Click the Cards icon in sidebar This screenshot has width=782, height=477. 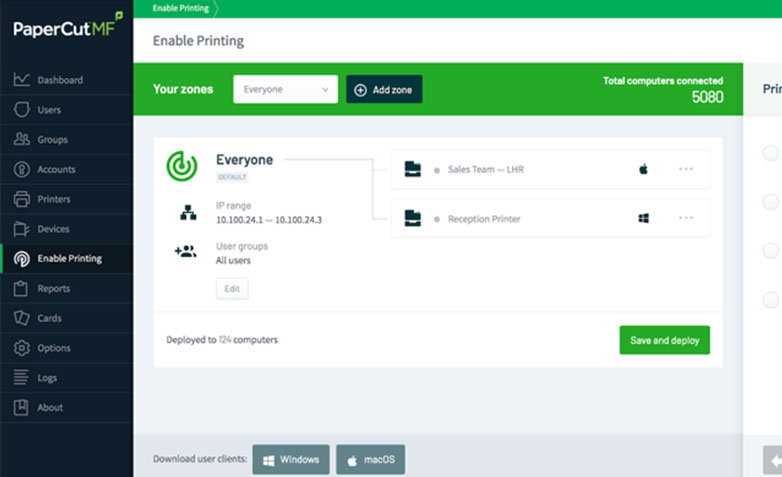point(21,318)
